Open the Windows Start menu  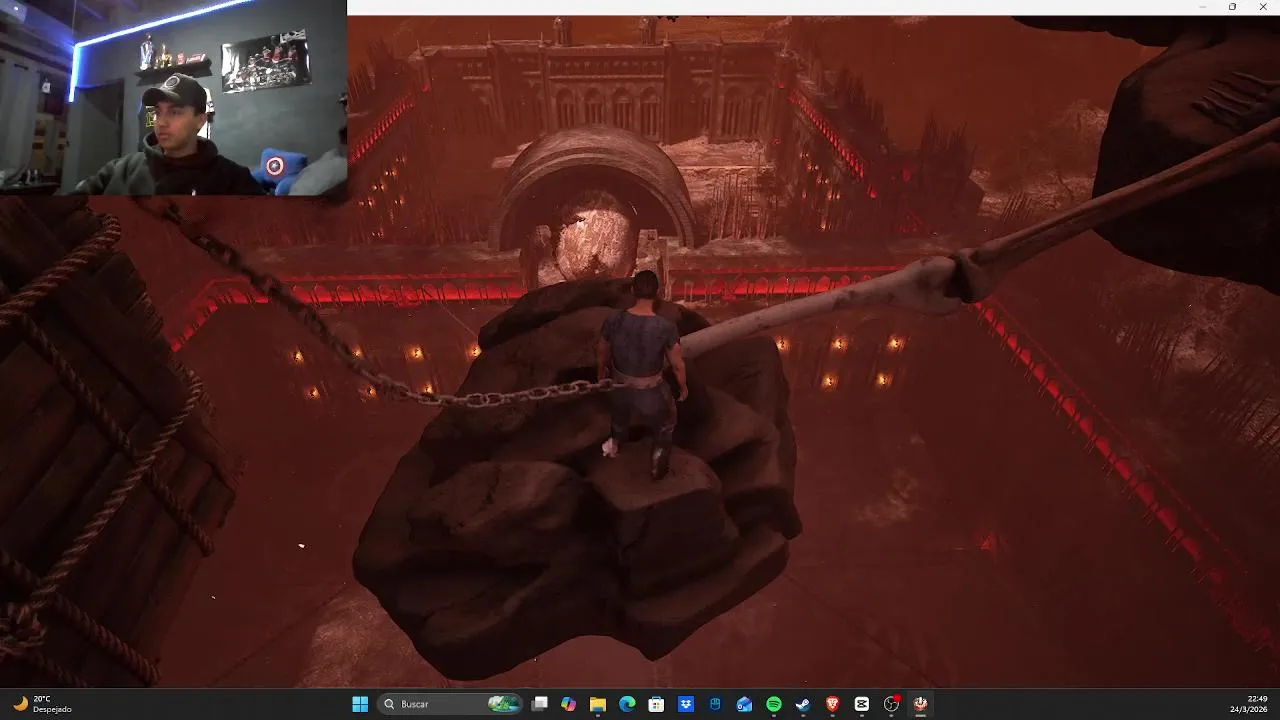coord(360,704)
